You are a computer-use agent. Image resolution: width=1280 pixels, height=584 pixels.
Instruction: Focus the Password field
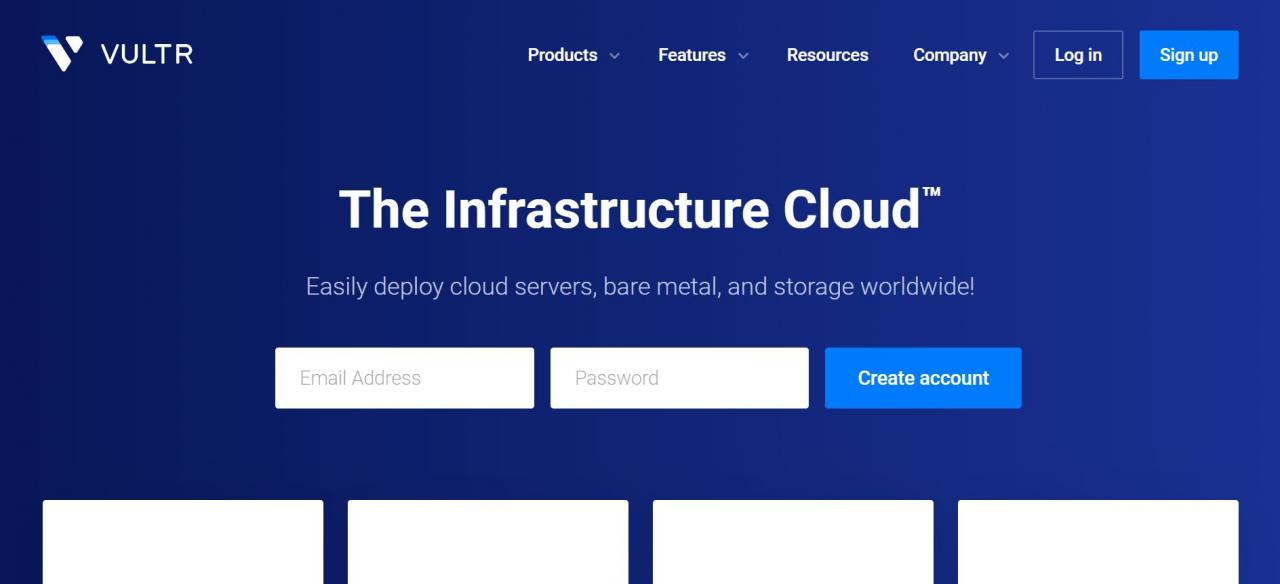pyautogui.click(x=679, y=378)
